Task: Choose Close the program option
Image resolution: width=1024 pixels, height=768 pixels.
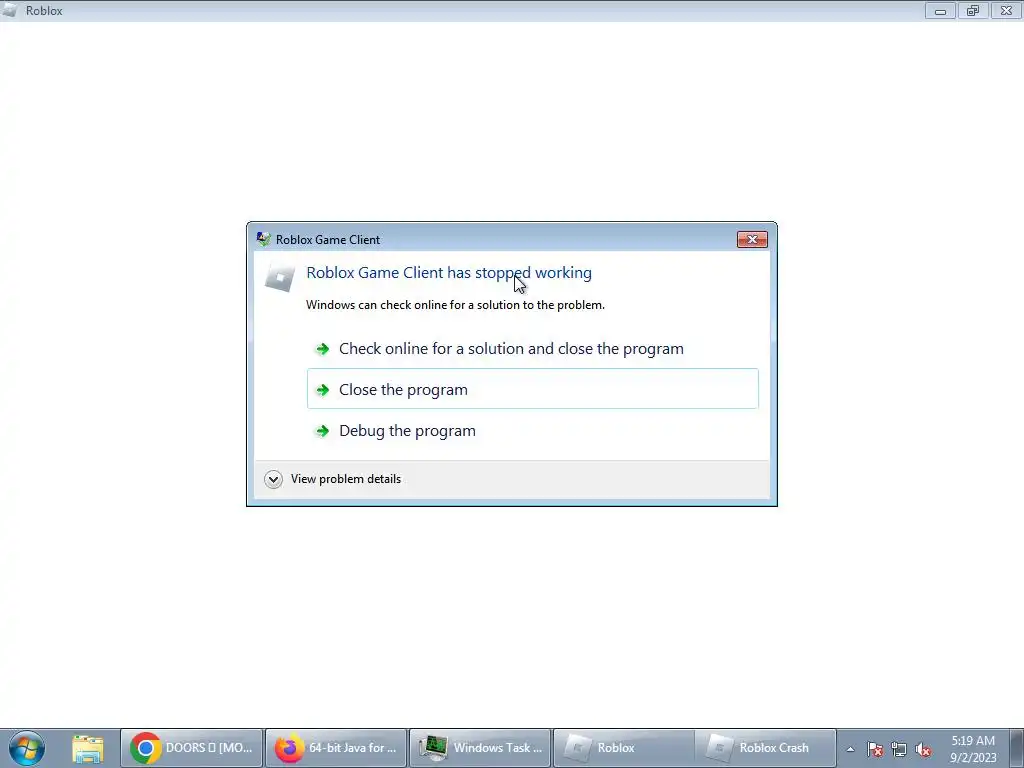Action: 532,389
